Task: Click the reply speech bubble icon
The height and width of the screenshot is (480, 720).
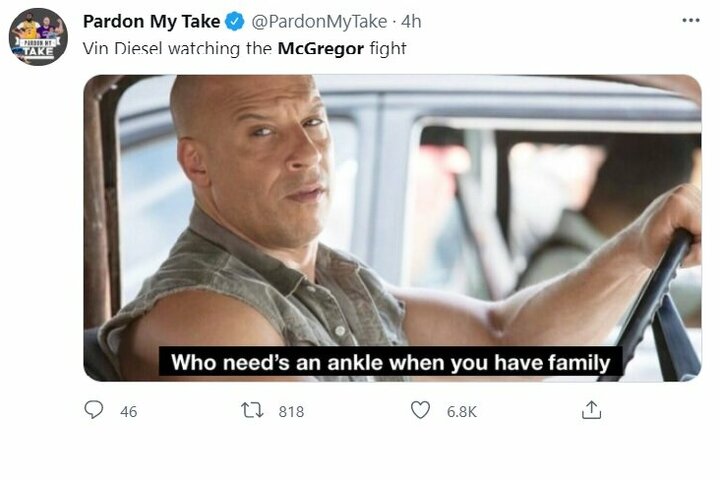Action: [94, 410]
